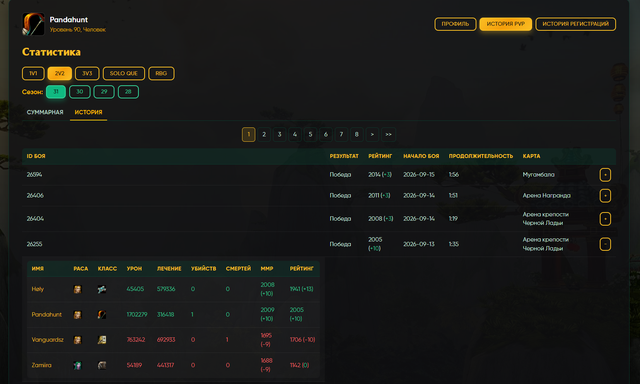Click player name Vanguardsz

pyautogui.click(x=47, y=340)
